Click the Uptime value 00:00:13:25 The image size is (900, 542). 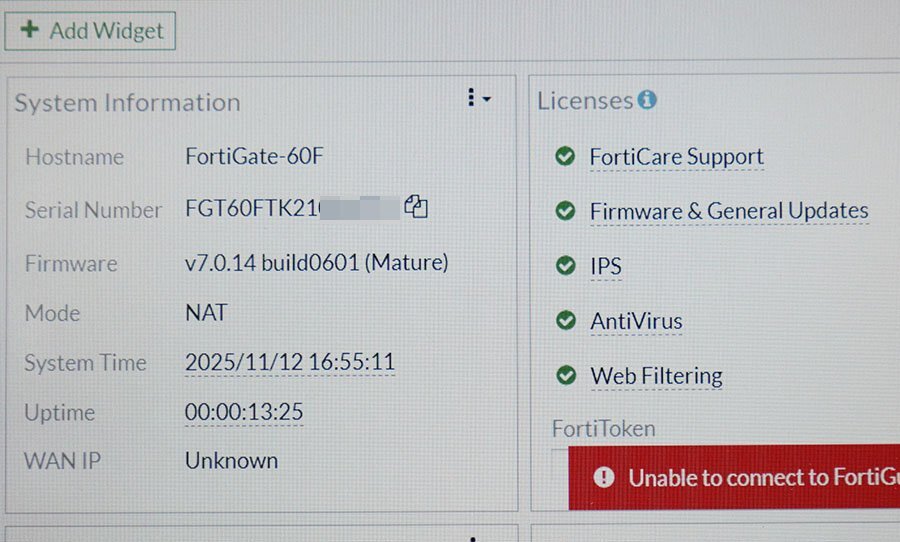pyautogui.click(x=244, y=412)
